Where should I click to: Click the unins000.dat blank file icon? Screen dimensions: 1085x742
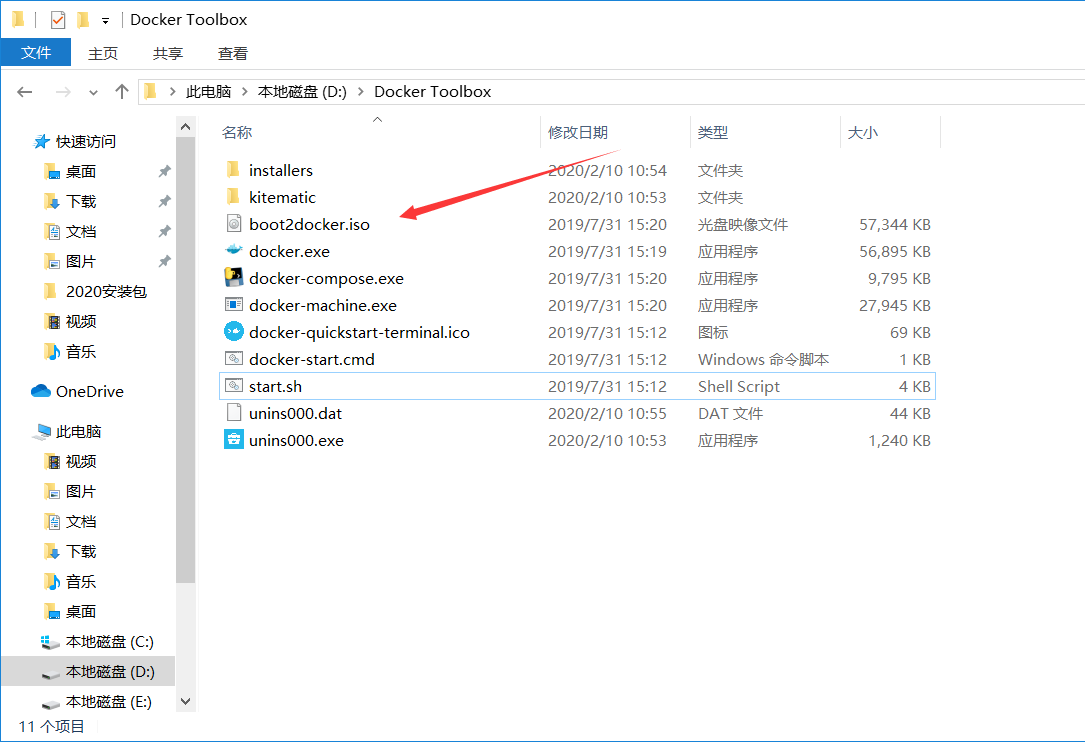(234, 413)
